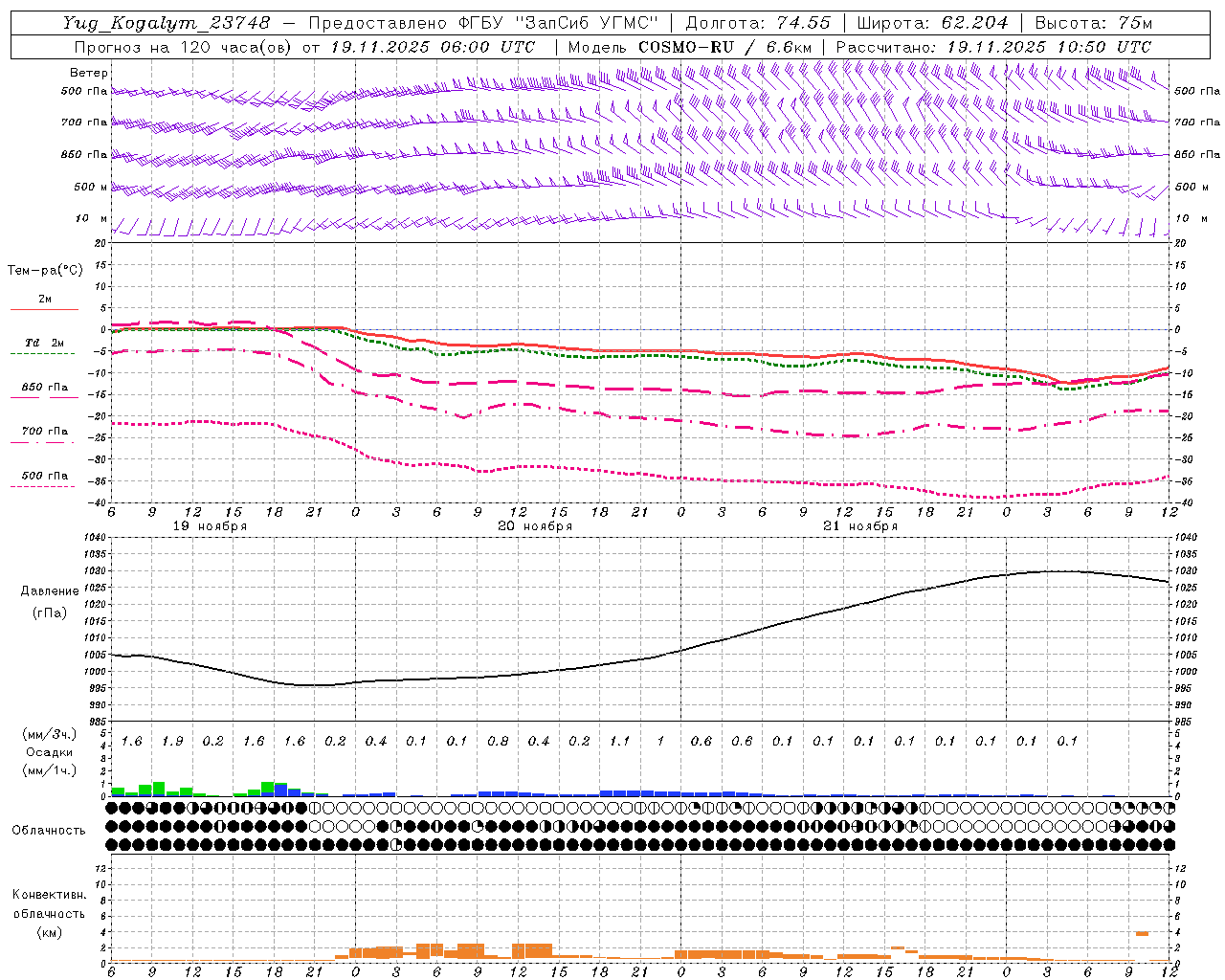The image size is (1225, 980).
Task: Click the Td 2м dew point legend entry
Action: [45, 343]
